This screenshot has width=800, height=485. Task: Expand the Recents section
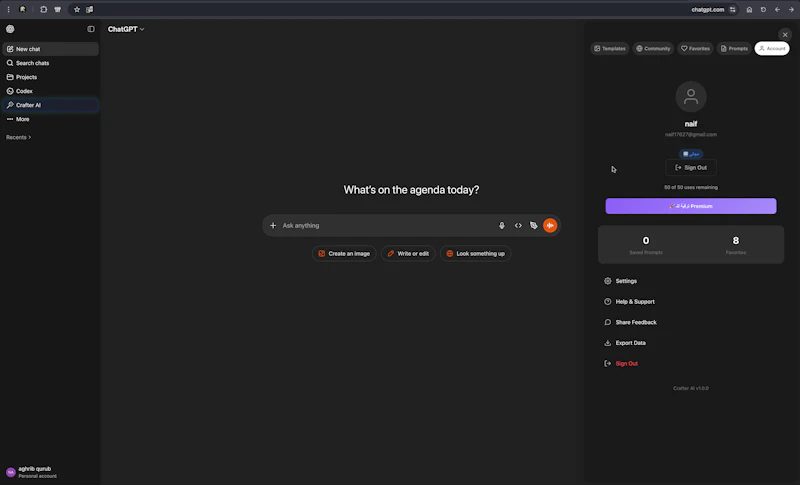coord(18,137)
